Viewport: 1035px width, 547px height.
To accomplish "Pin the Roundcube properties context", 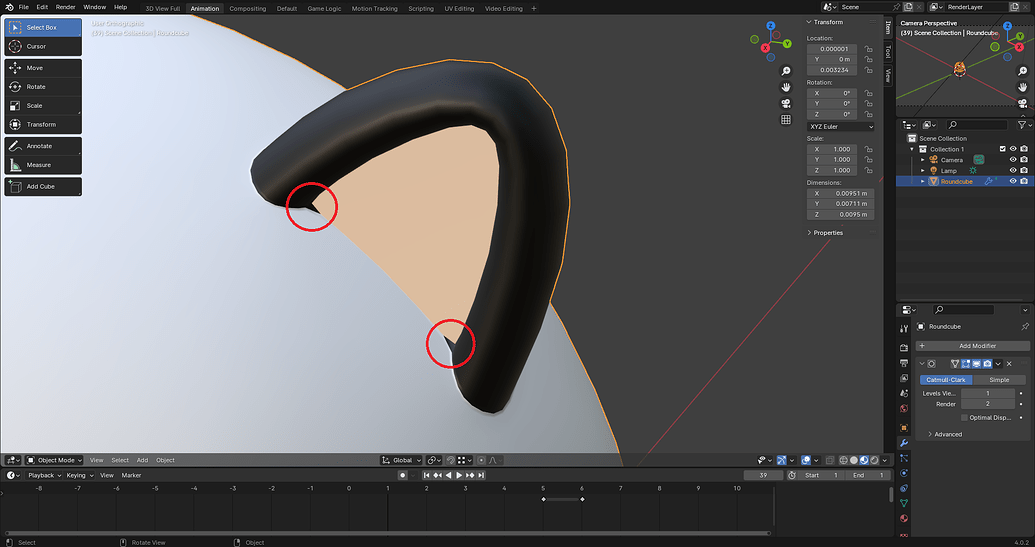I will [1024, 327].
